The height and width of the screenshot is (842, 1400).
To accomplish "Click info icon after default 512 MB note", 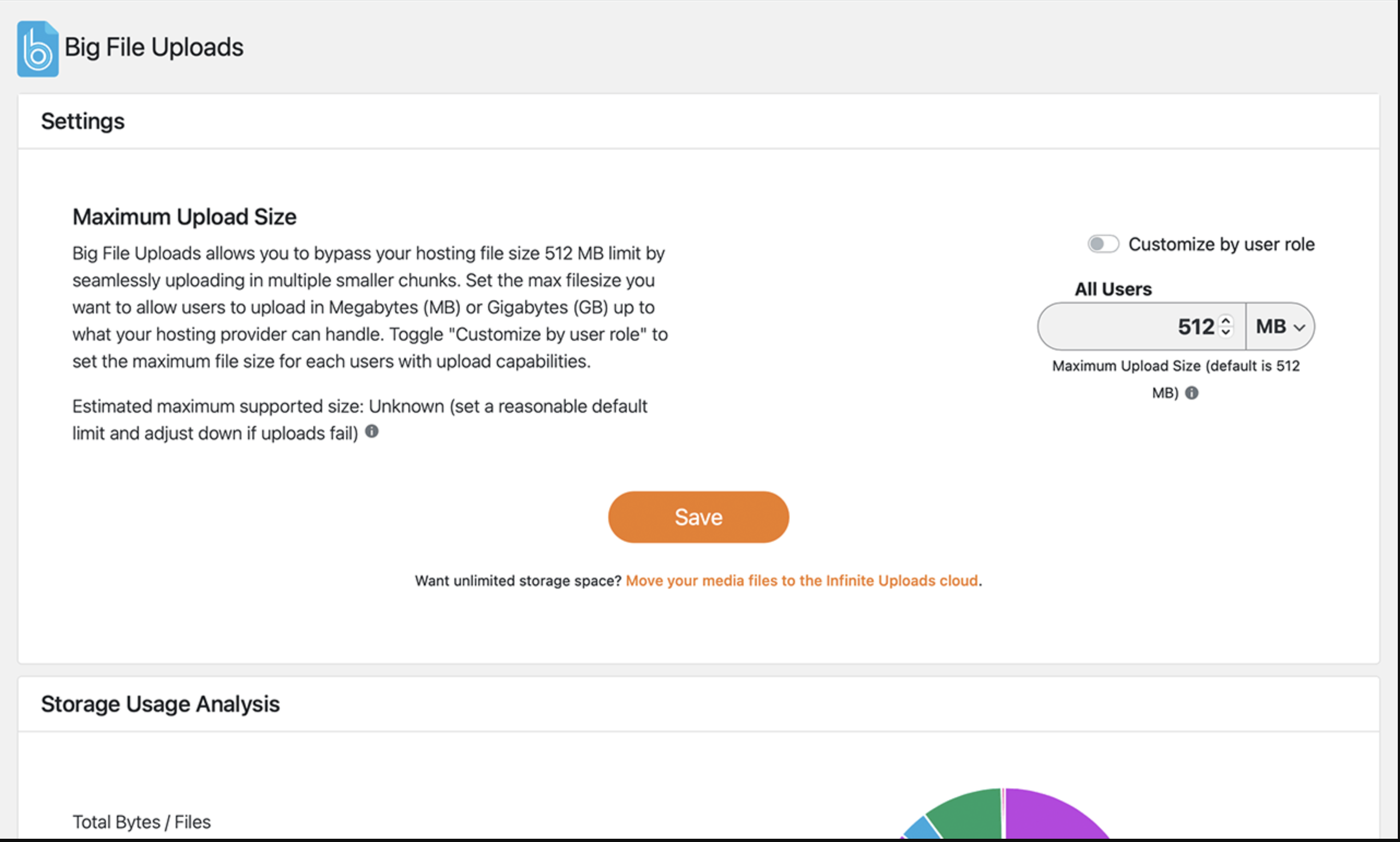I will click(x=1192, y=393).
